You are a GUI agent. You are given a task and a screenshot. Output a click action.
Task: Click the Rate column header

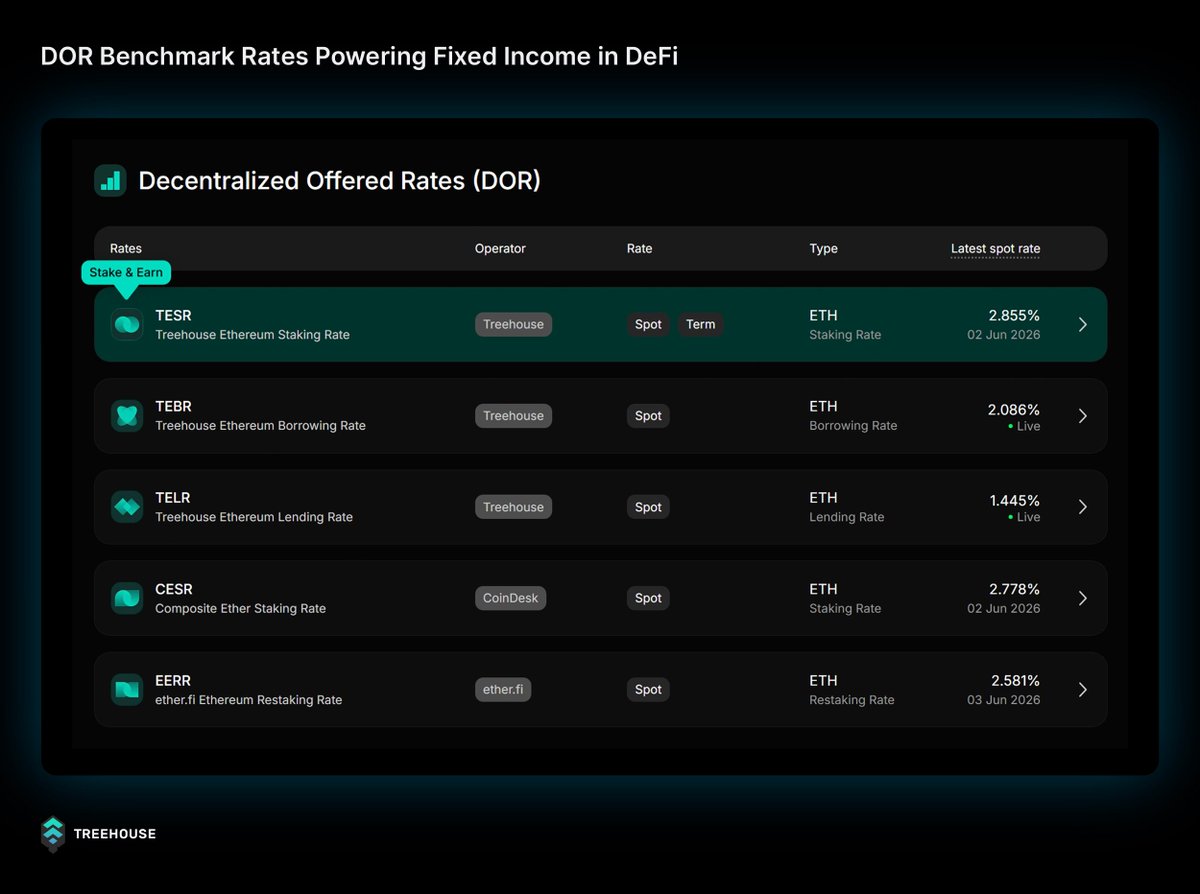pyautogui.click(x=639, y=249)
